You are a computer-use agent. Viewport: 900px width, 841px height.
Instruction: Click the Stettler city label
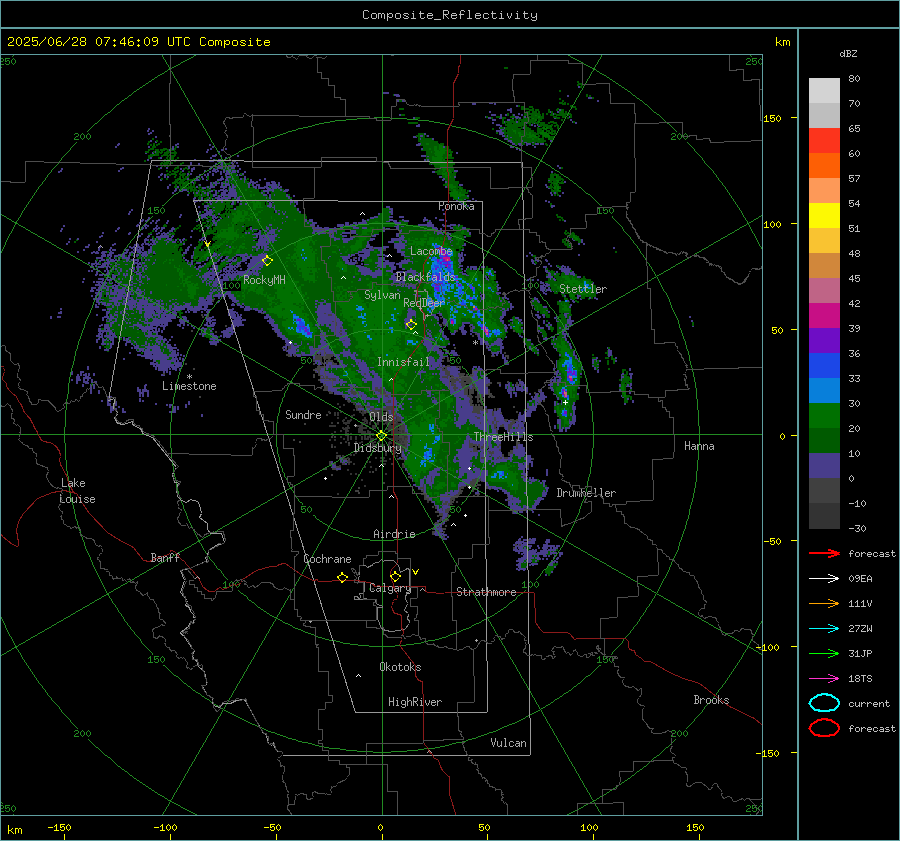point(583,289)
